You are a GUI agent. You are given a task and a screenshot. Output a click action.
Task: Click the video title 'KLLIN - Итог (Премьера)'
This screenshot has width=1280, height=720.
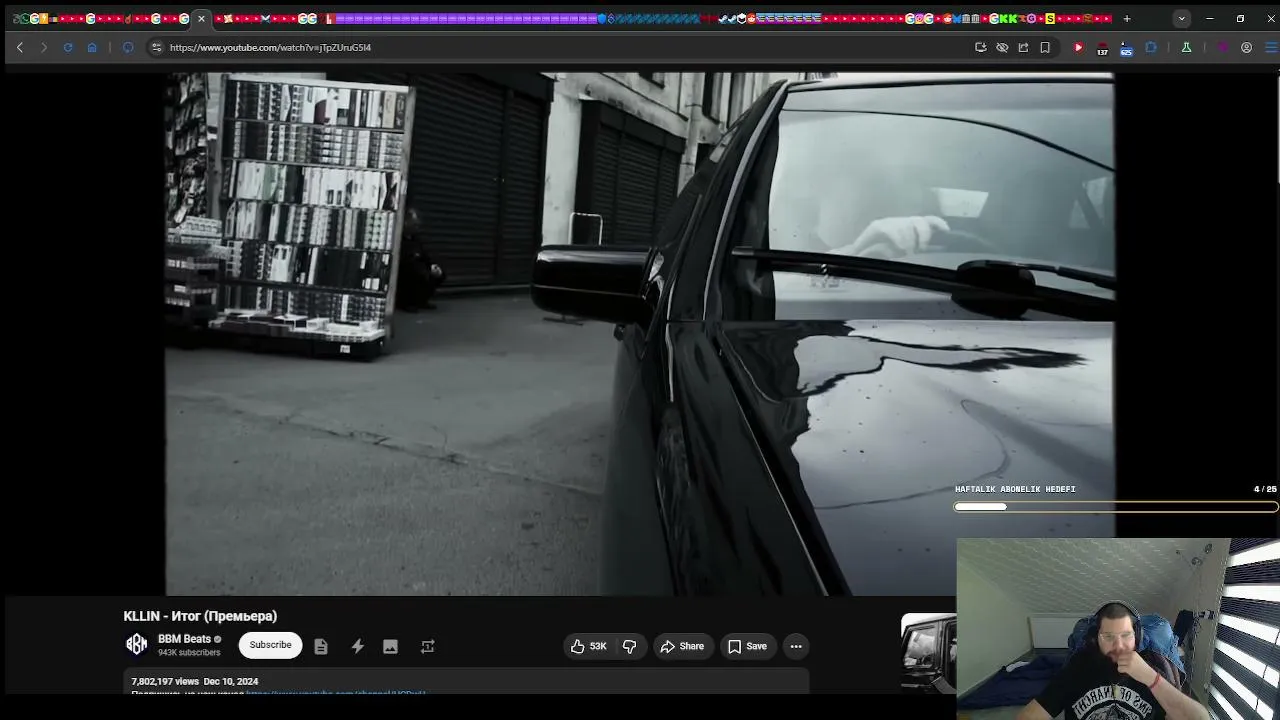(200, 616)
